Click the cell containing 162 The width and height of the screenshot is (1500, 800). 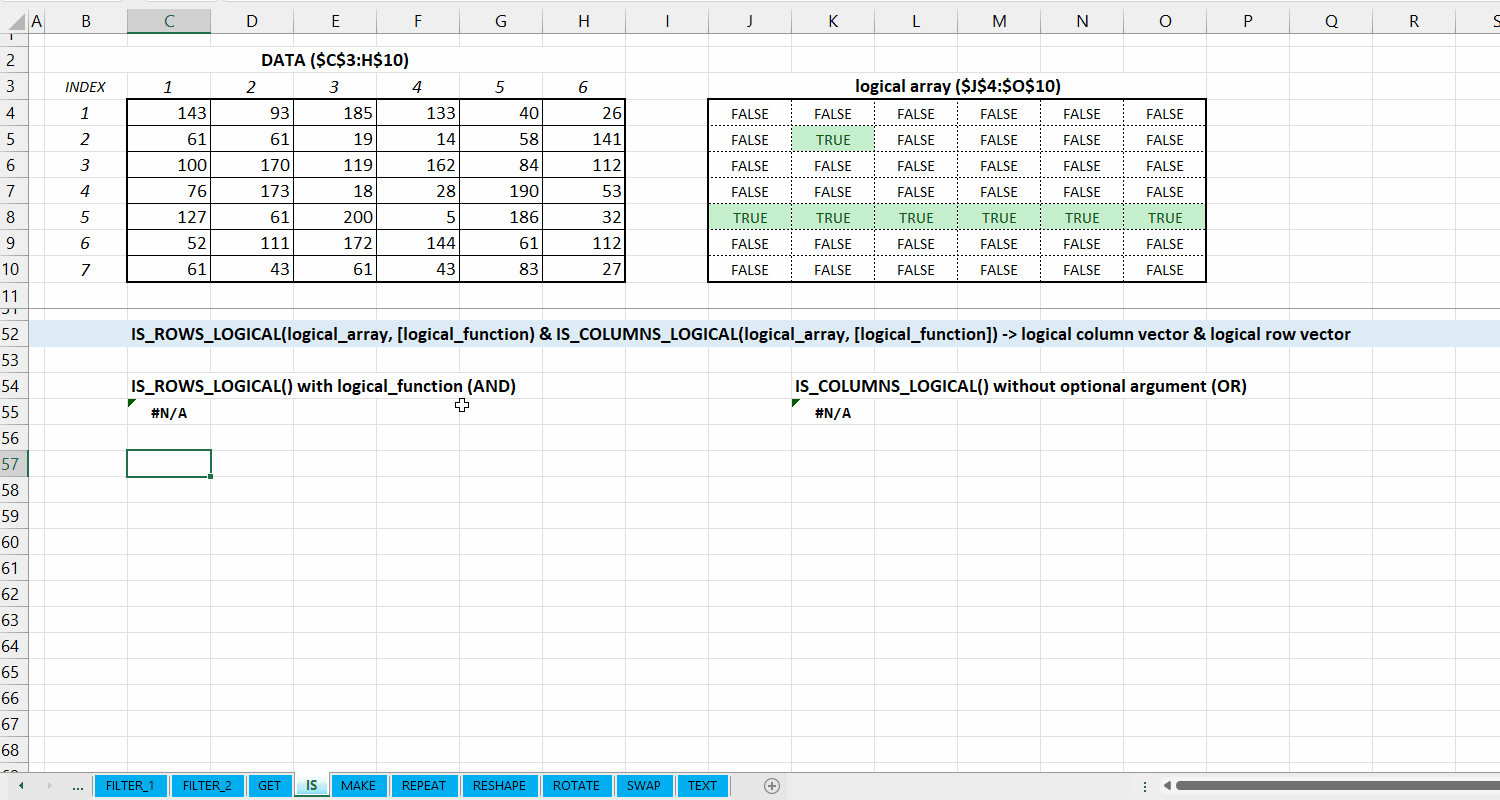point(418,165)
